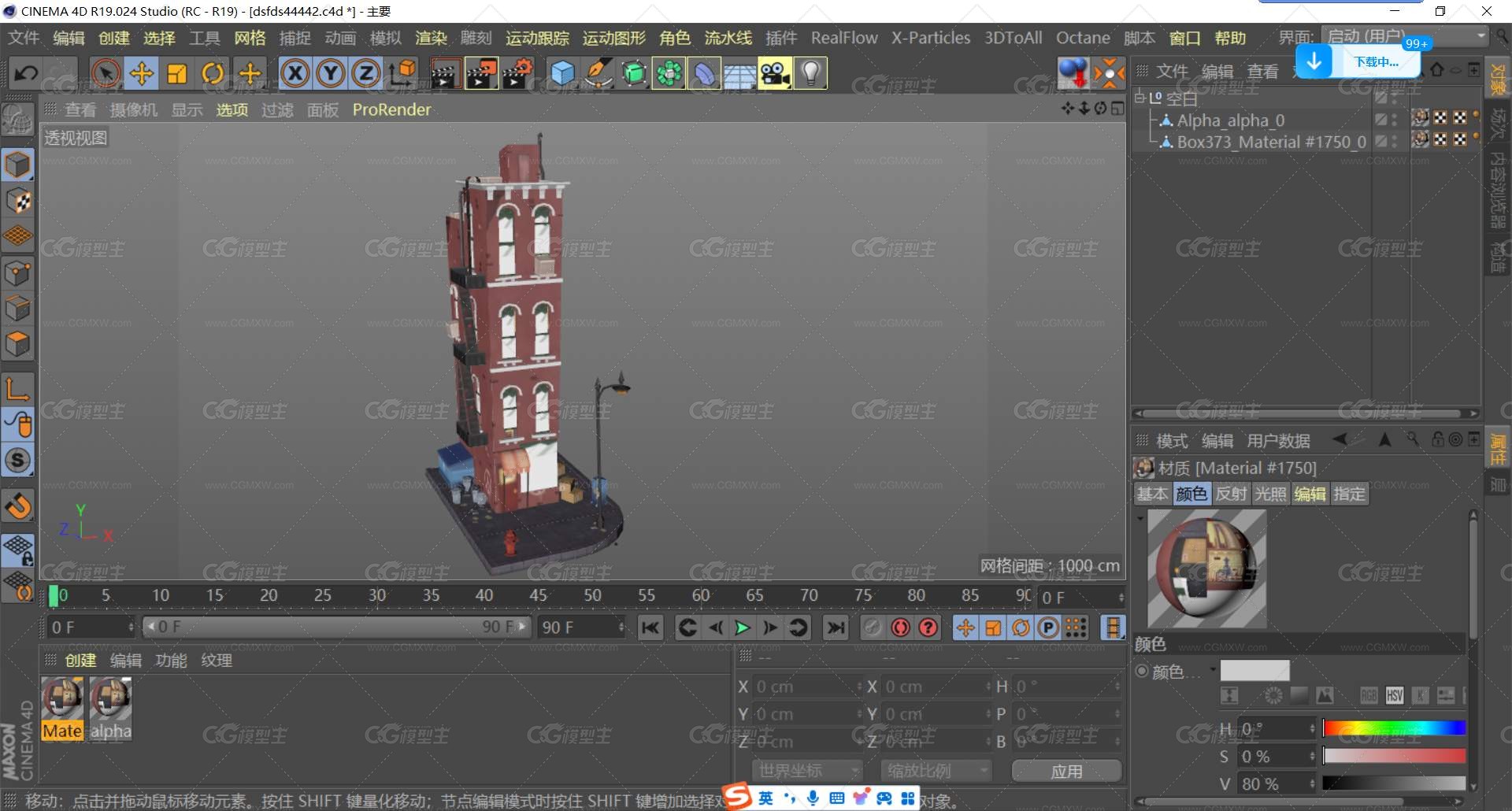Enable the Axis mode tool
The width and height of the screenshot is (1512, 811).
pos(18,389)
